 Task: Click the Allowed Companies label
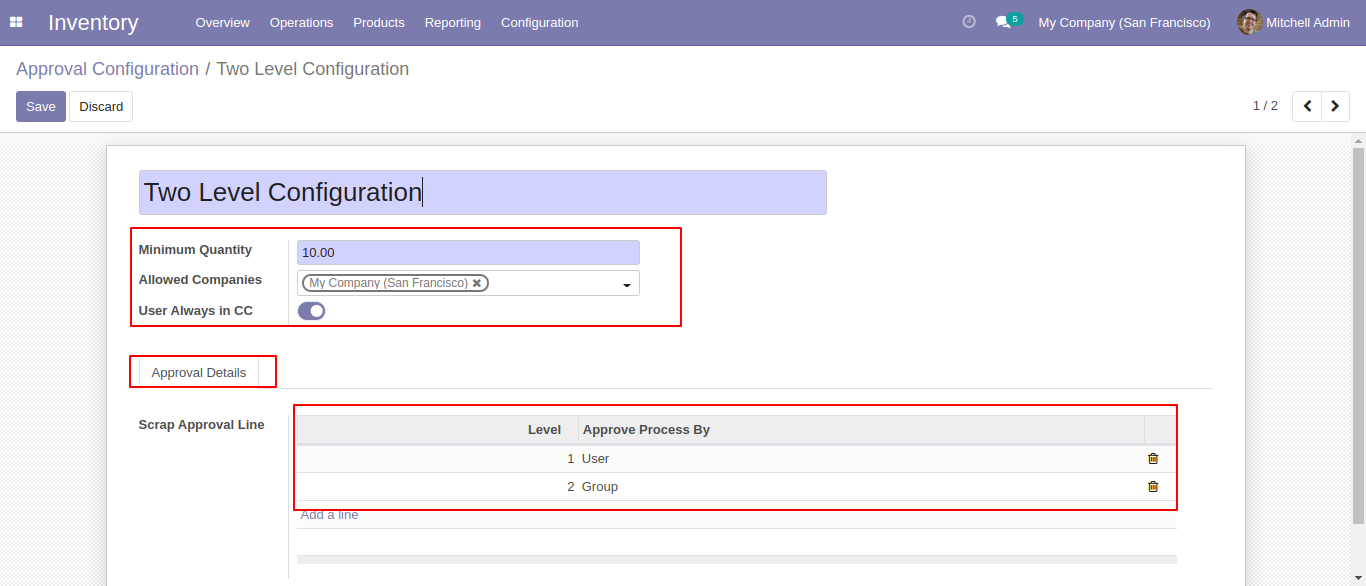(200, 280)
